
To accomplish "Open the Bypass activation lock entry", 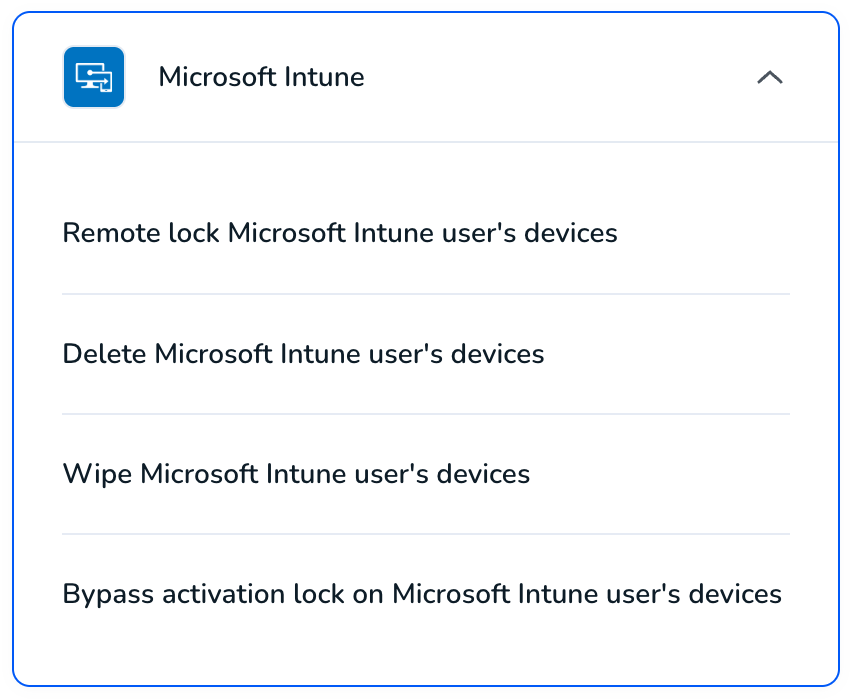I will tap(426, 594).
